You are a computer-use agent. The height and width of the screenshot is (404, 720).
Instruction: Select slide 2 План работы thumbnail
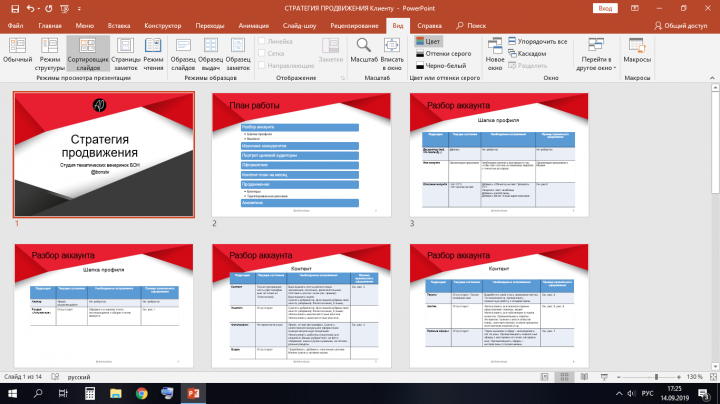(301, 154)
